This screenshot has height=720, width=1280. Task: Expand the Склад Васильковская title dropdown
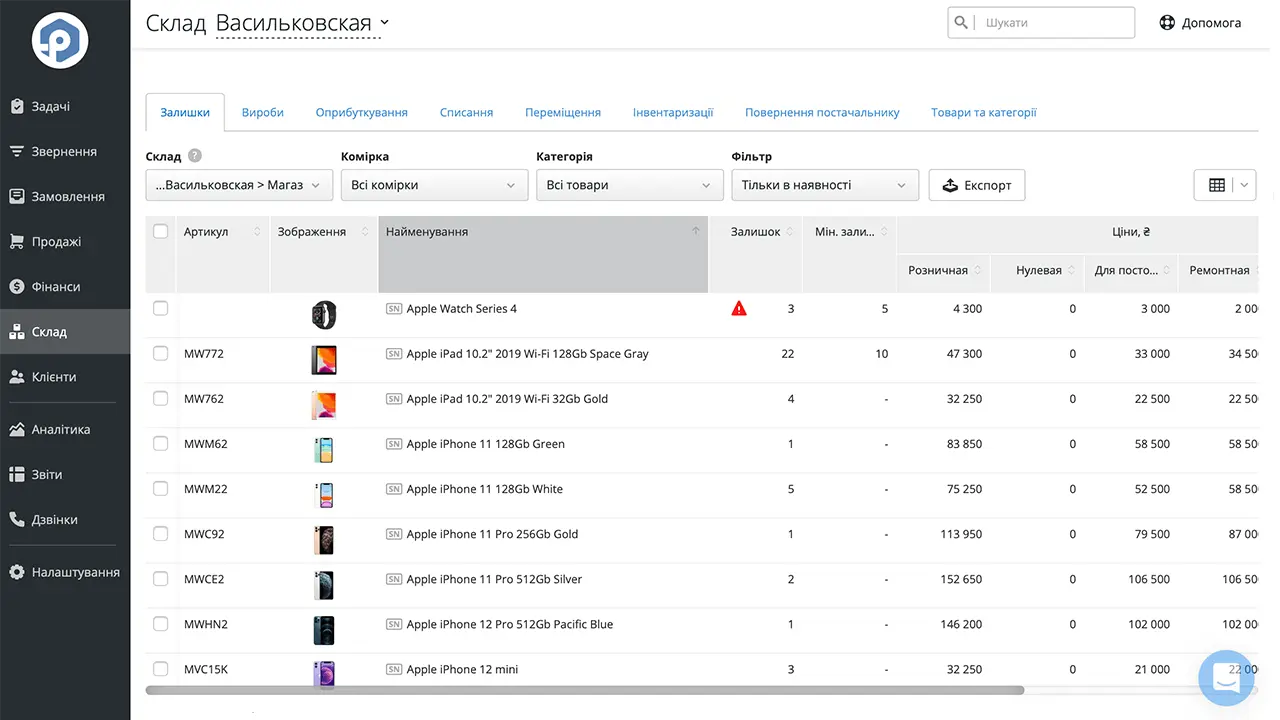[x=385, y=23]
